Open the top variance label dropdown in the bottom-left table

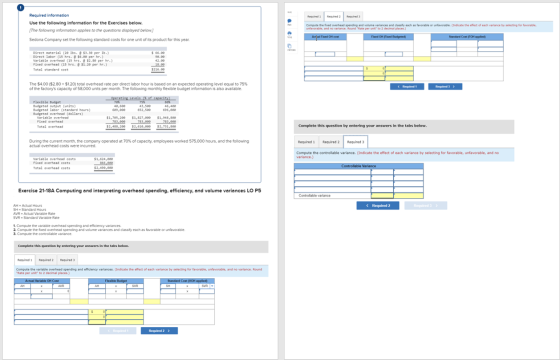pyautogui.click(x=51, y=312)
